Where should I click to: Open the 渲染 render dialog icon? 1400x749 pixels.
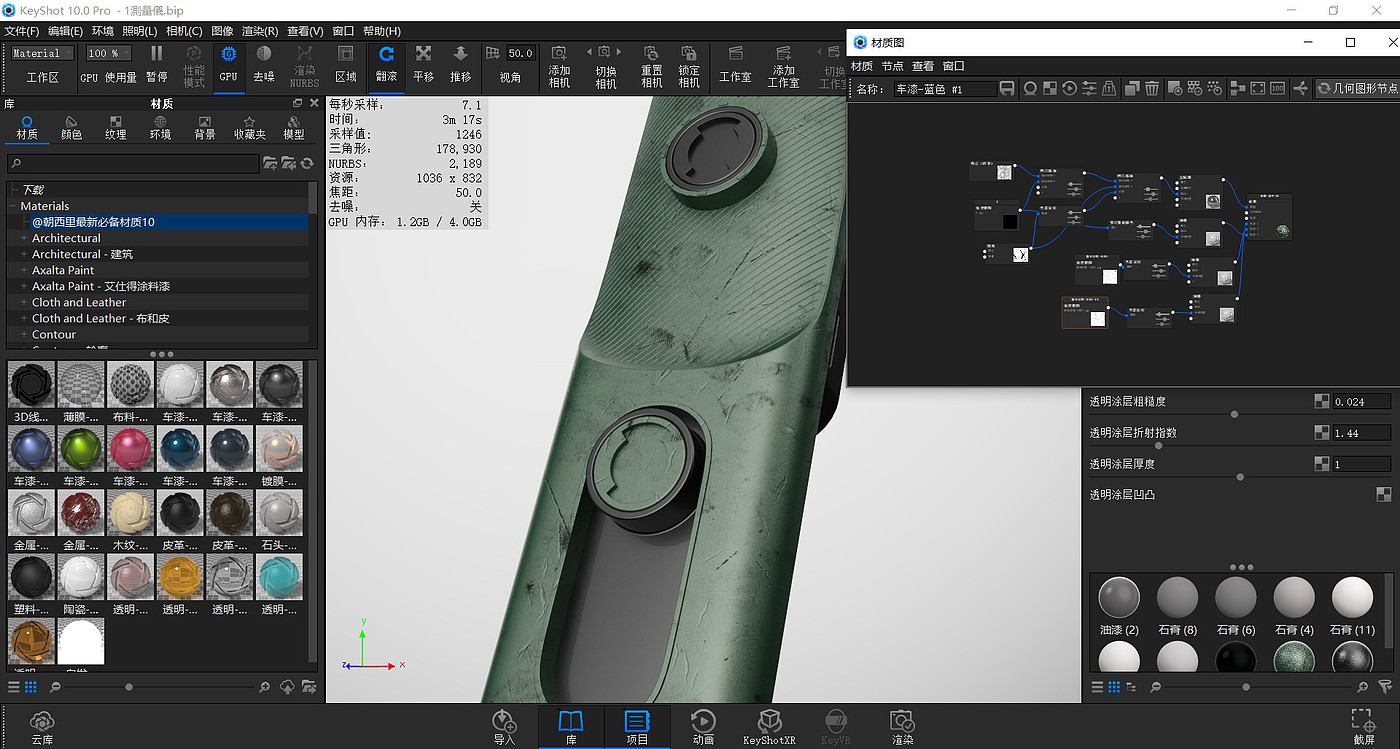902,726
